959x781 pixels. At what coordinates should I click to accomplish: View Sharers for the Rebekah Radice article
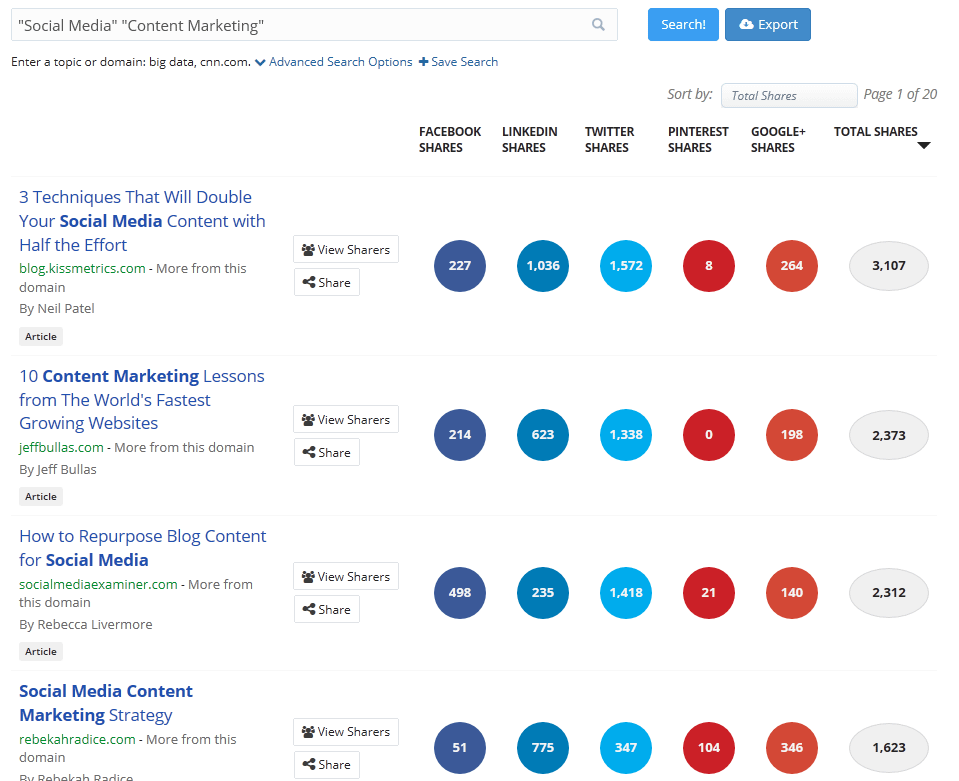coord(345,732)
